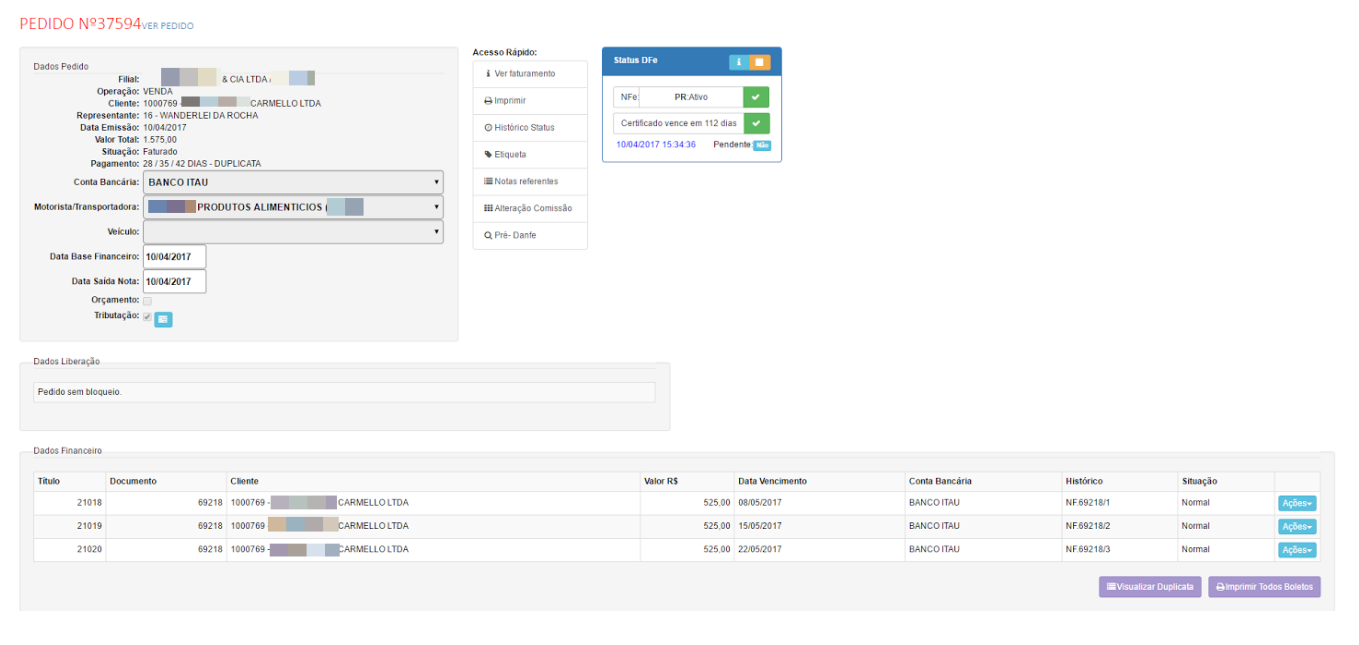
Task: Click the VER PEDIDO link
Action: [168, 26]
